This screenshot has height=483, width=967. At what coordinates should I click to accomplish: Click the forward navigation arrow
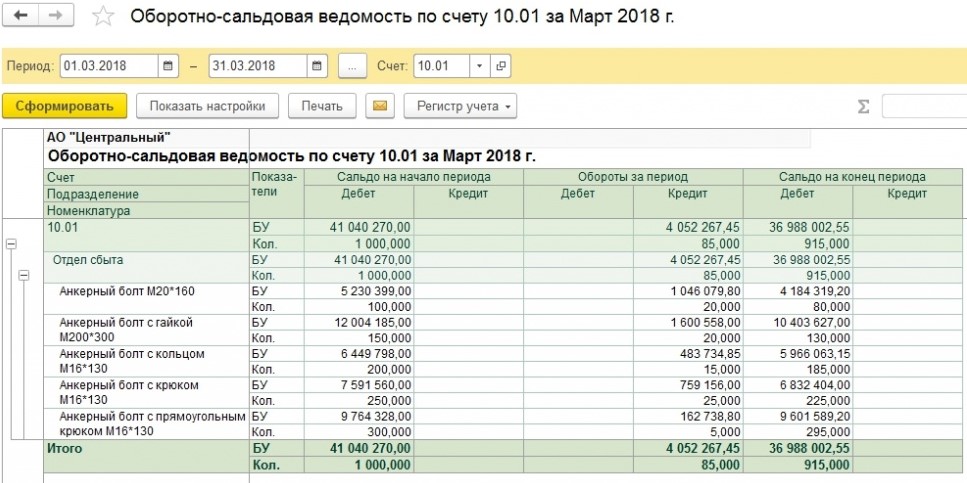[x=55, y=16]
